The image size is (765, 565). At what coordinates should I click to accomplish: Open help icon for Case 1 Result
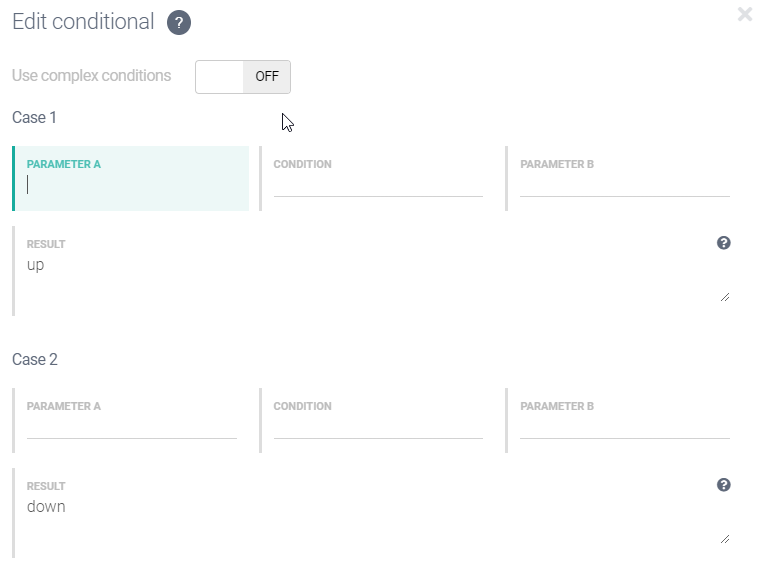[724, 243]
